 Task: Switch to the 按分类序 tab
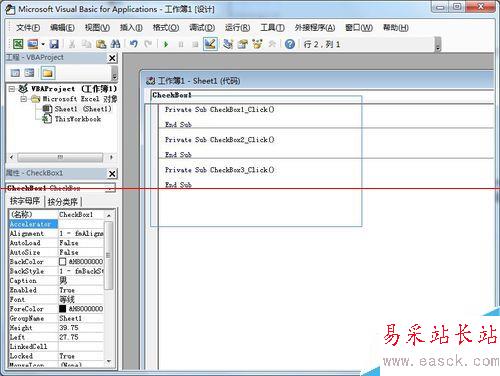click(63, 202)
